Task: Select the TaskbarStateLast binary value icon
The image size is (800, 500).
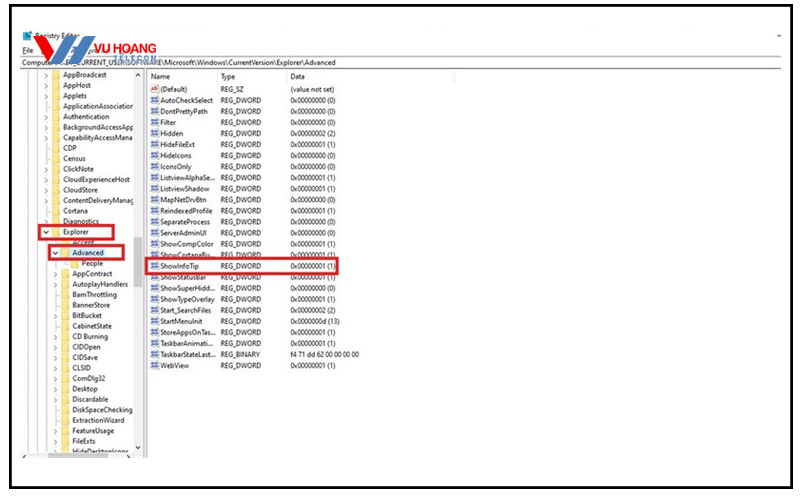Action: click(154, 354)
